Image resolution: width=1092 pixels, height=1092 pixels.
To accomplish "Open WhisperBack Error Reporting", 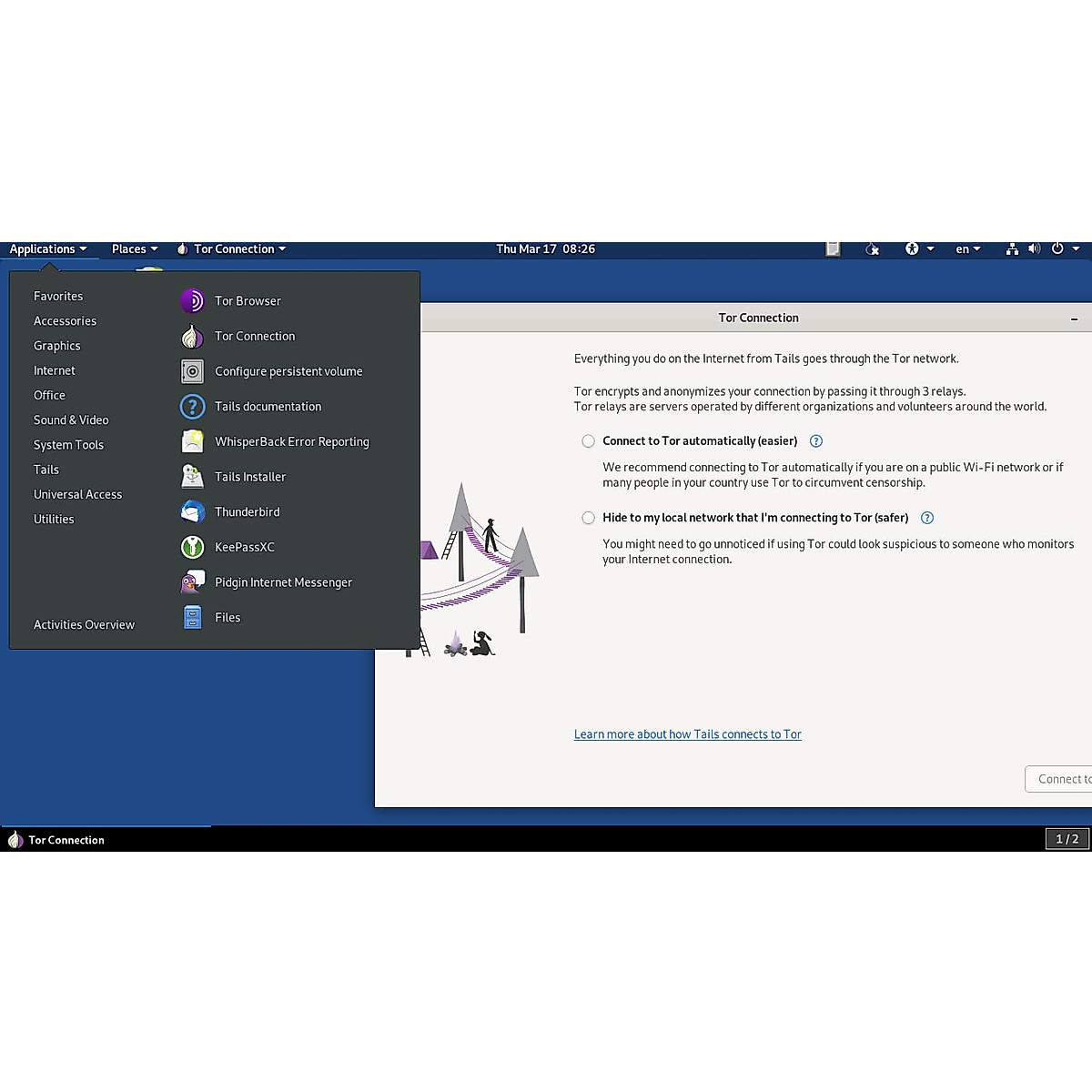I will pyautogui.click(x=291, y=442).
